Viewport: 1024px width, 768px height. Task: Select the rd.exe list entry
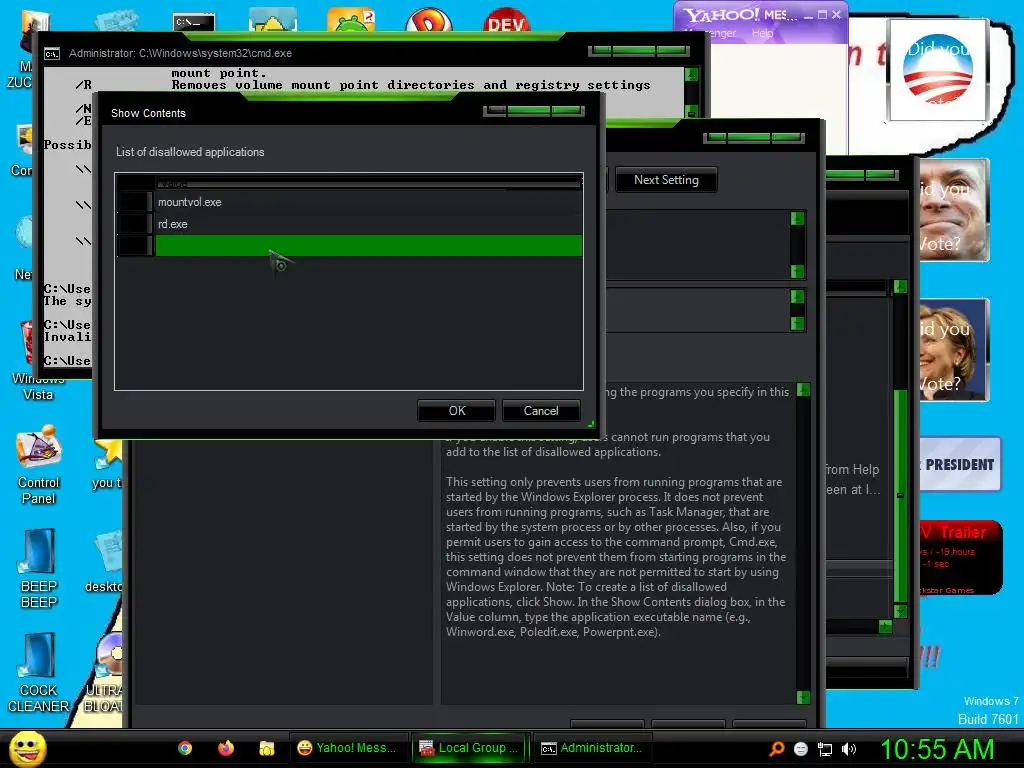click(x=369, y=224)
